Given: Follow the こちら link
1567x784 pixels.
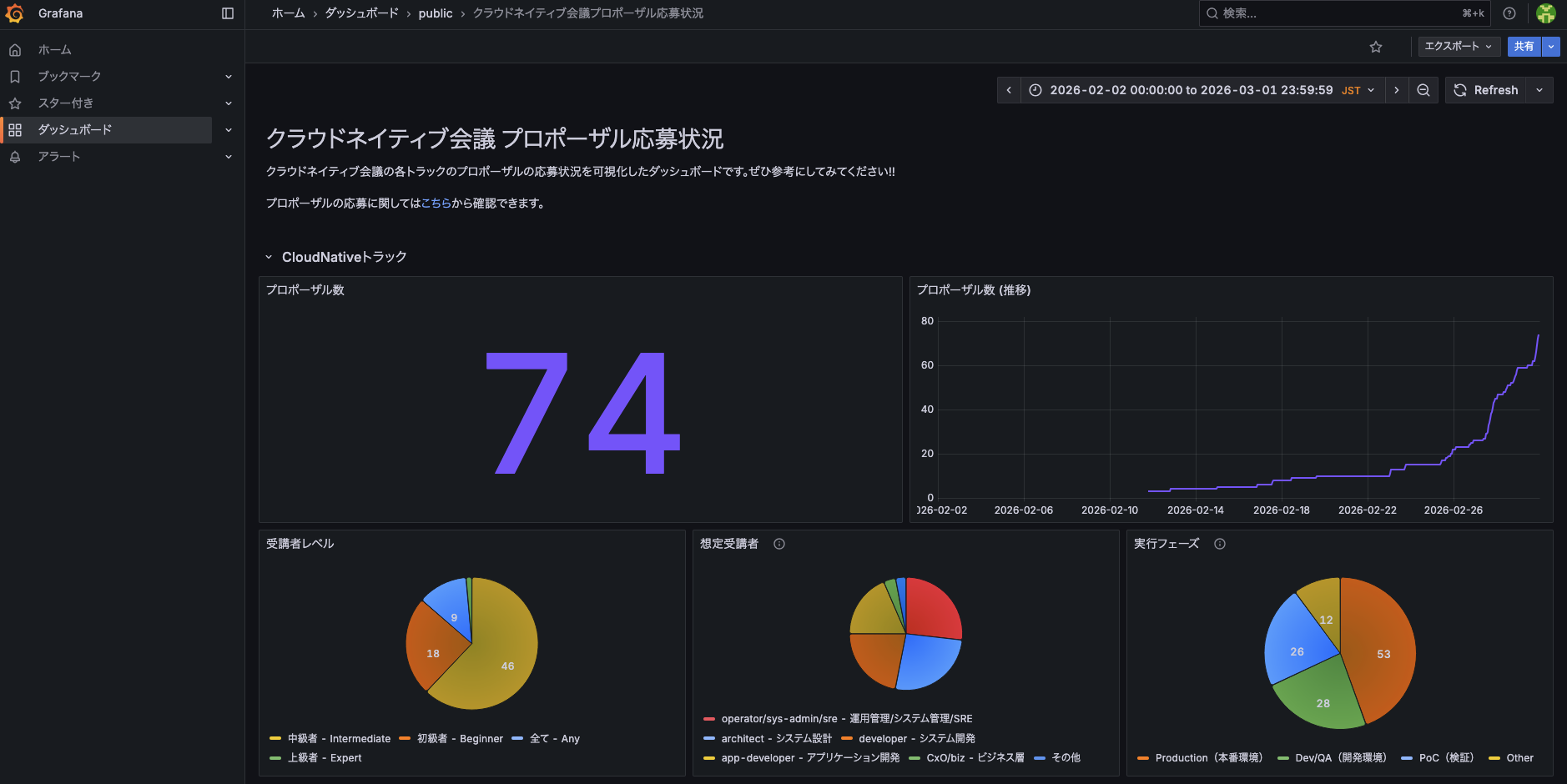Looking at the screenshot, I should click(x=436, y=204).
